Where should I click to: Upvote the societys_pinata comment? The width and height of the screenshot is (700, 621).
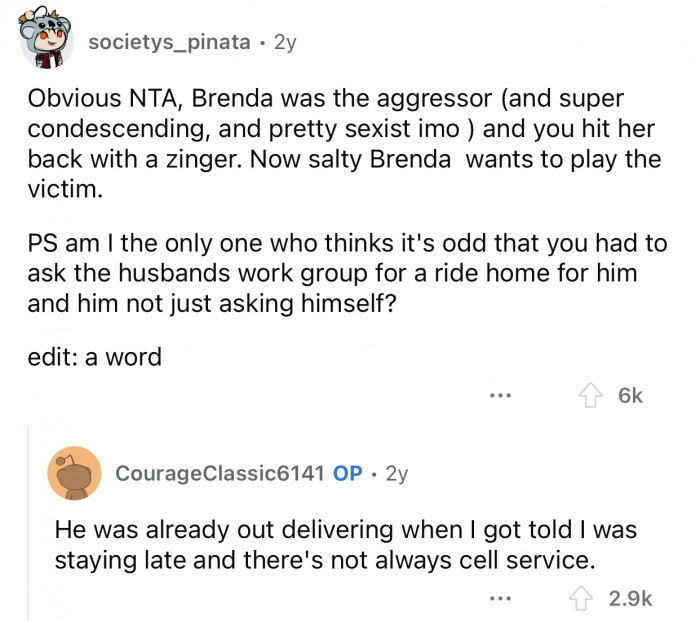(590, 395)
